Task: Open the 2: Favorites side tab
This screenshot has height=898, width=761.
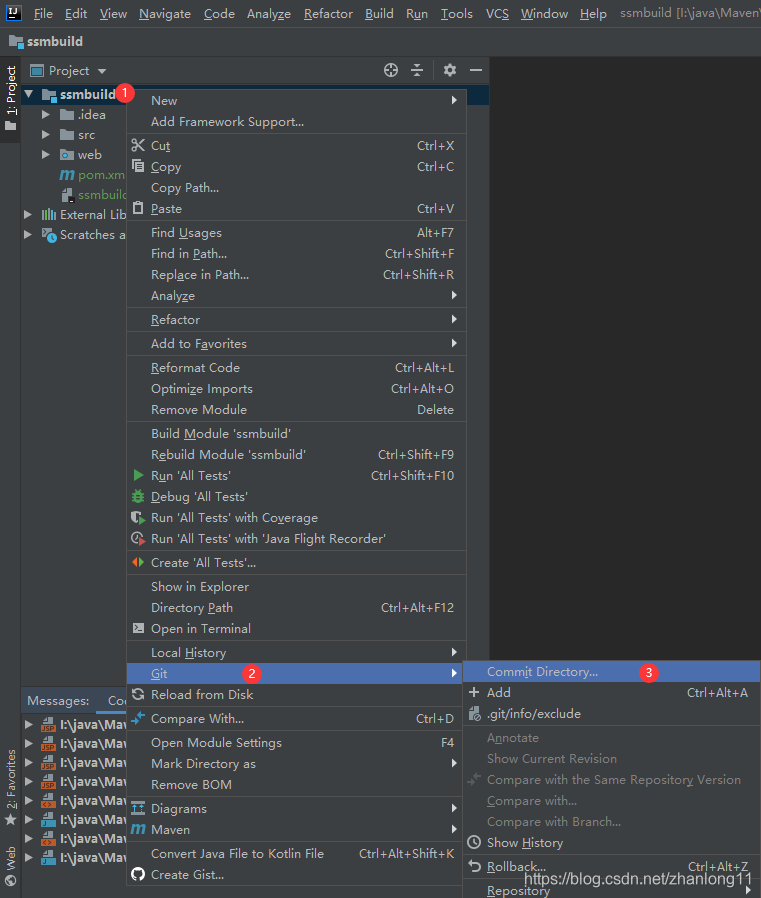Action: tap(10, 786)
